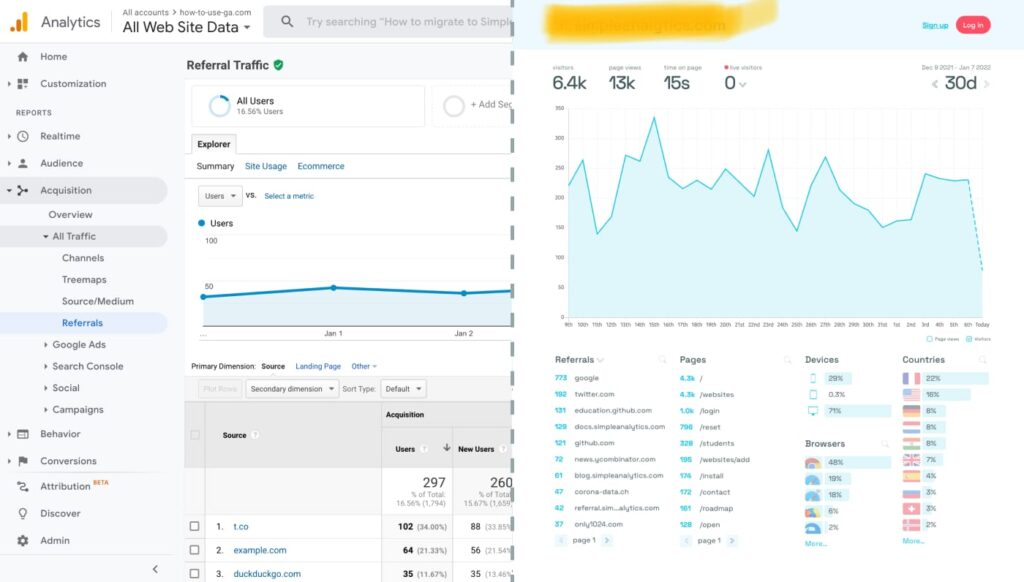Select the Ecommerce tab
Viewport: 1024px width, 582px height.
320,166
